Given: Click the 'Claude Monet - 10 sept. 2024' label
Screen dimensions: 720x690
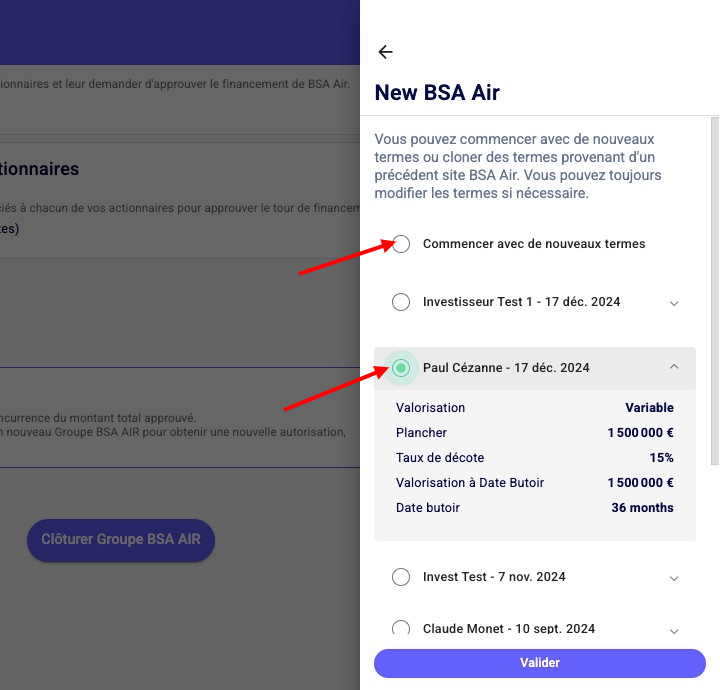Looking at the screenshot, I should point(509,629).
